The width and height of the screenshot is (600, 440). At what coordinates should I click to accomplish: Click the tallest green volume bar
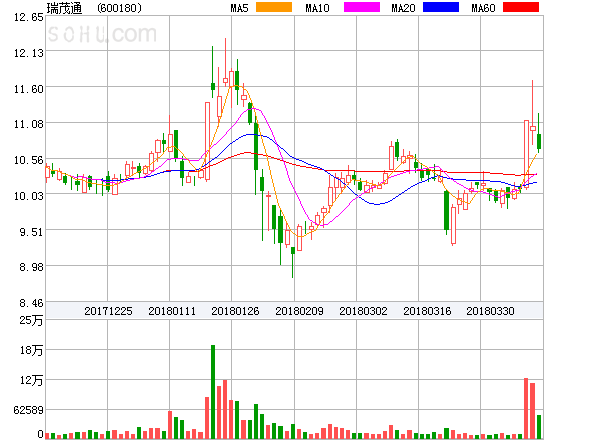point(213,391)
